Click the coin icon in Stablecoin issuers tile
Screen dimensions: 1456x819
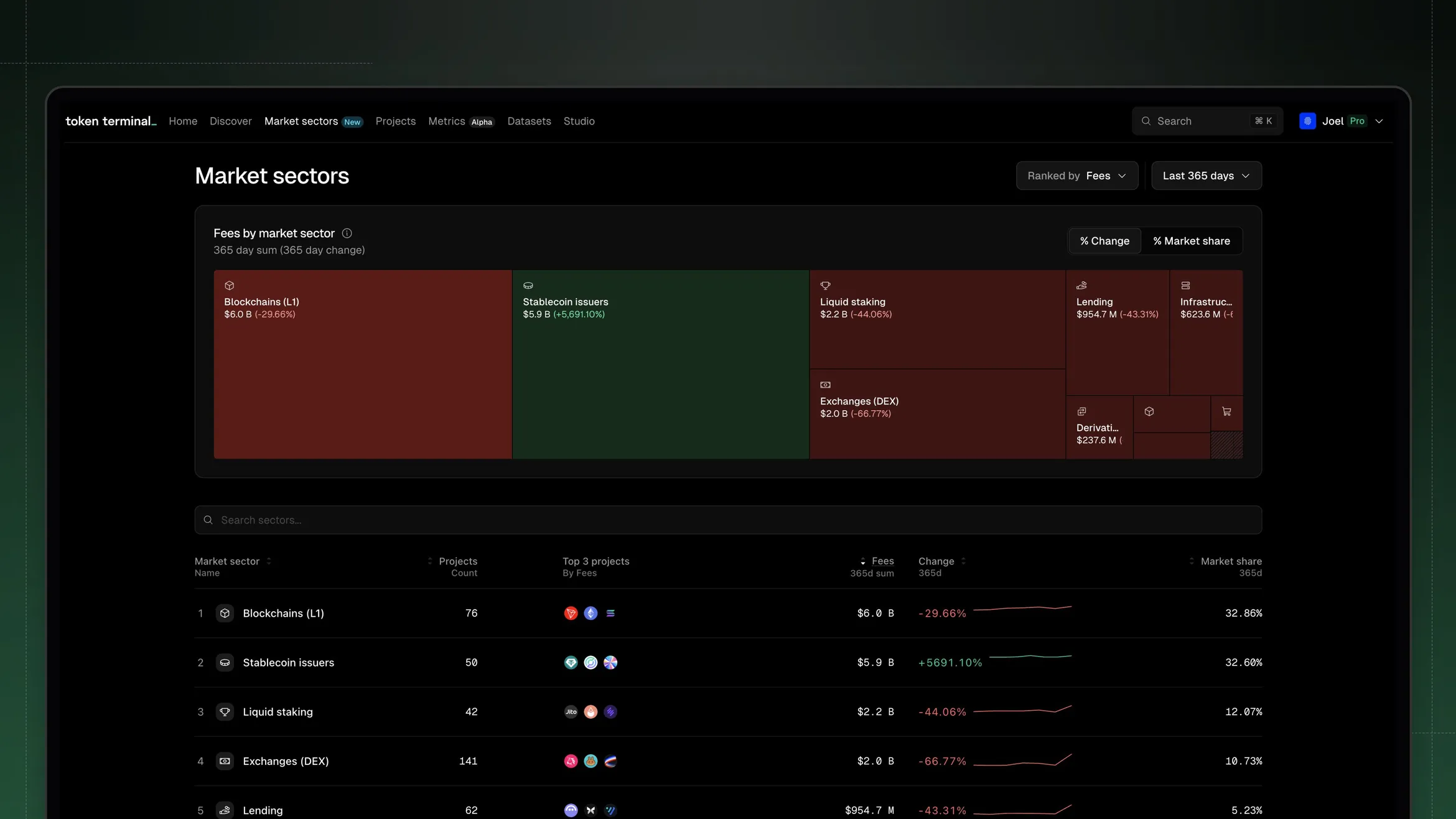528,286
